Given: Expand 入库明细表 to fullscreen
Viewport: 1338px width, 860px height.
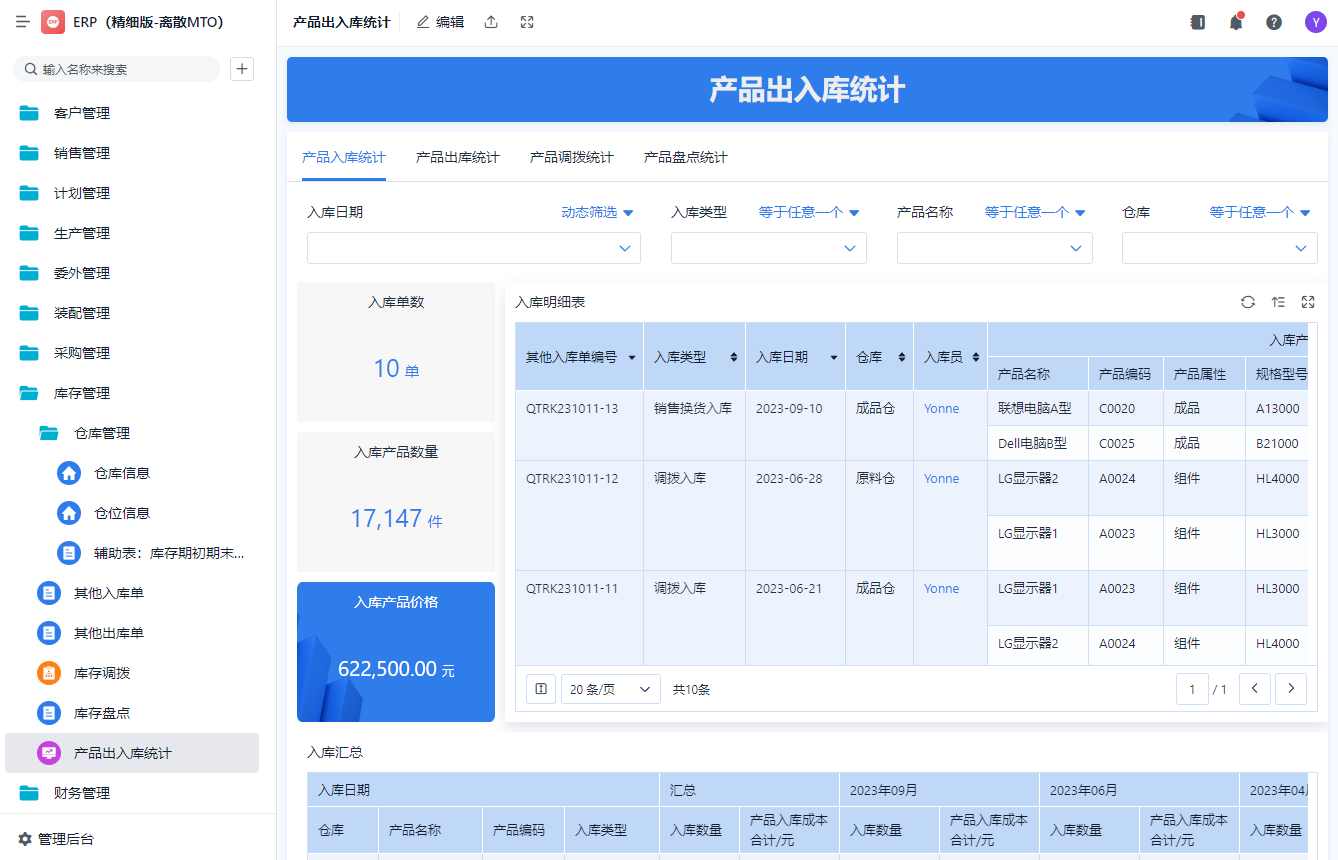Looking at the screenshot, I should pyautogui.click(x=1308, y=302).
